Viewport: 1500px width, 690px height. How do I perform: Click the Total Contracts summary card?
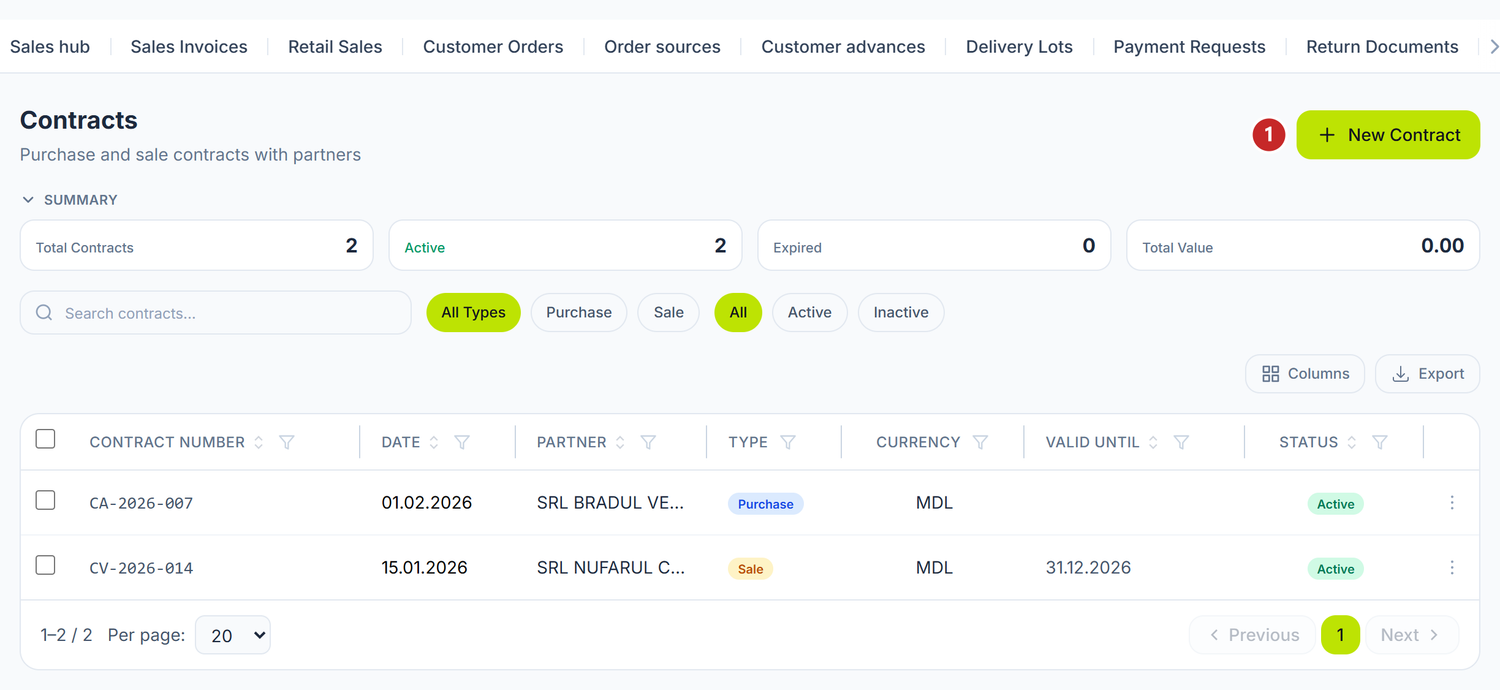pyautogui.click(x=197, y=246)
